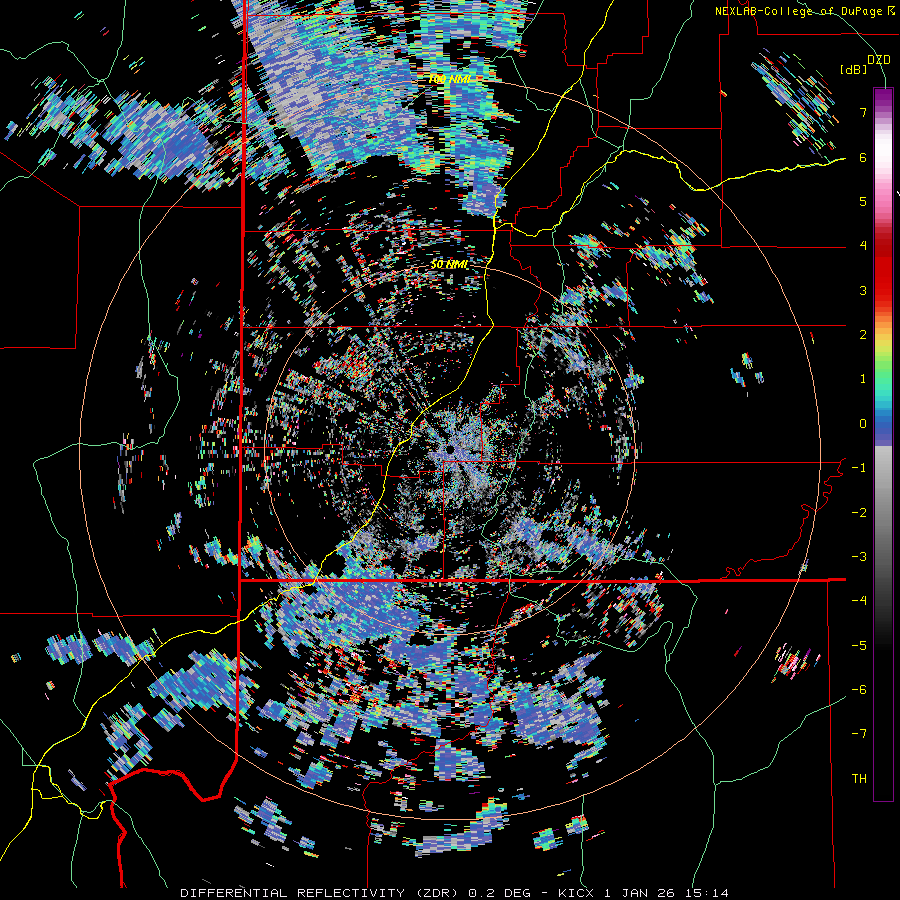Click the red band of the color bar
The width and height of the screenshot is (900, 900).
point(883,276)
